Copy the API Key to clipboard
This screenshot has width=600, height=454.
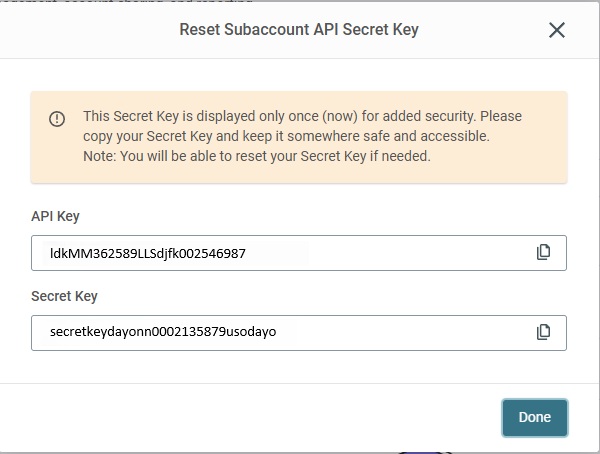(x=543, y=253)
